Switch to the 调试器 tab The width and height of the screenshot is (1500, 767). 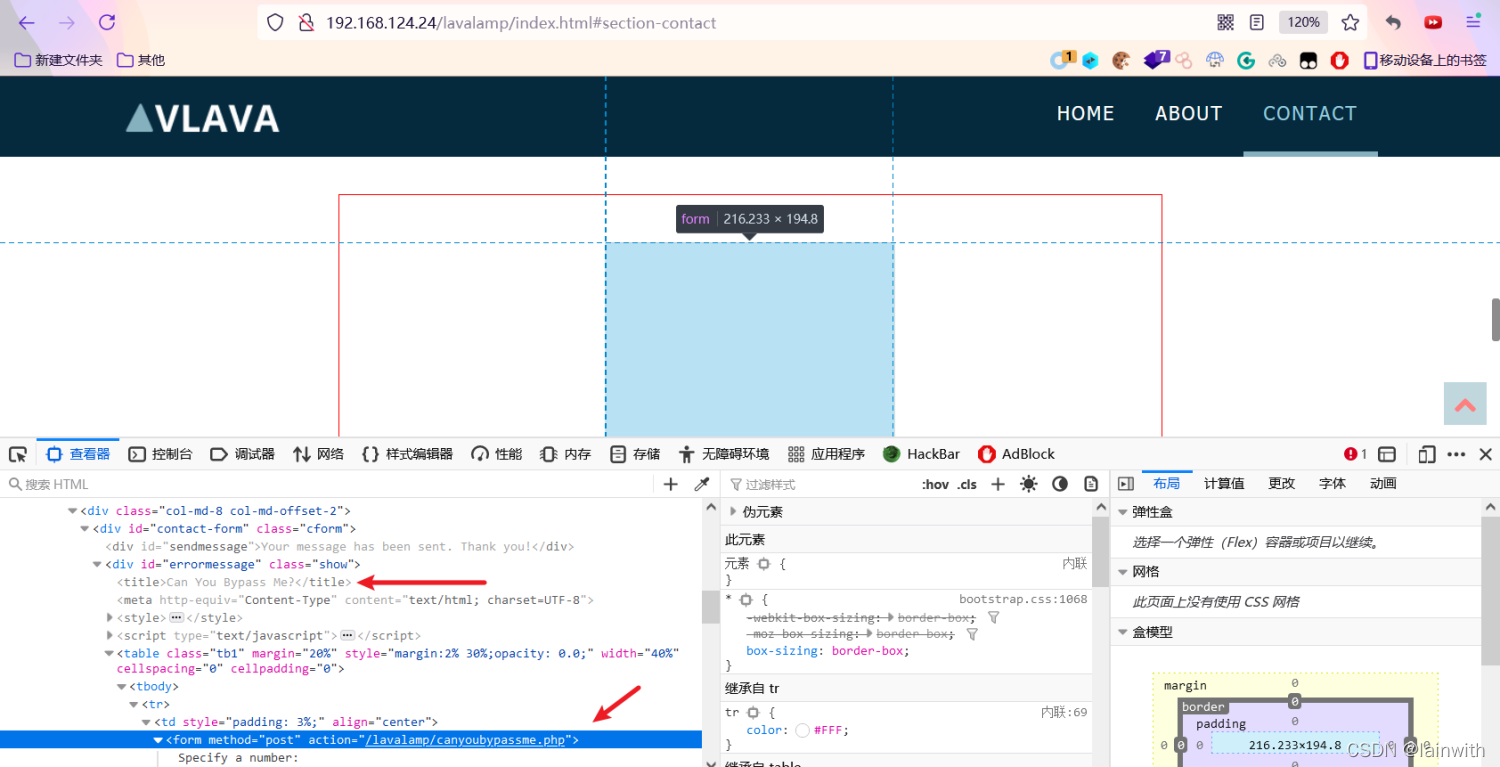[243, 454]
